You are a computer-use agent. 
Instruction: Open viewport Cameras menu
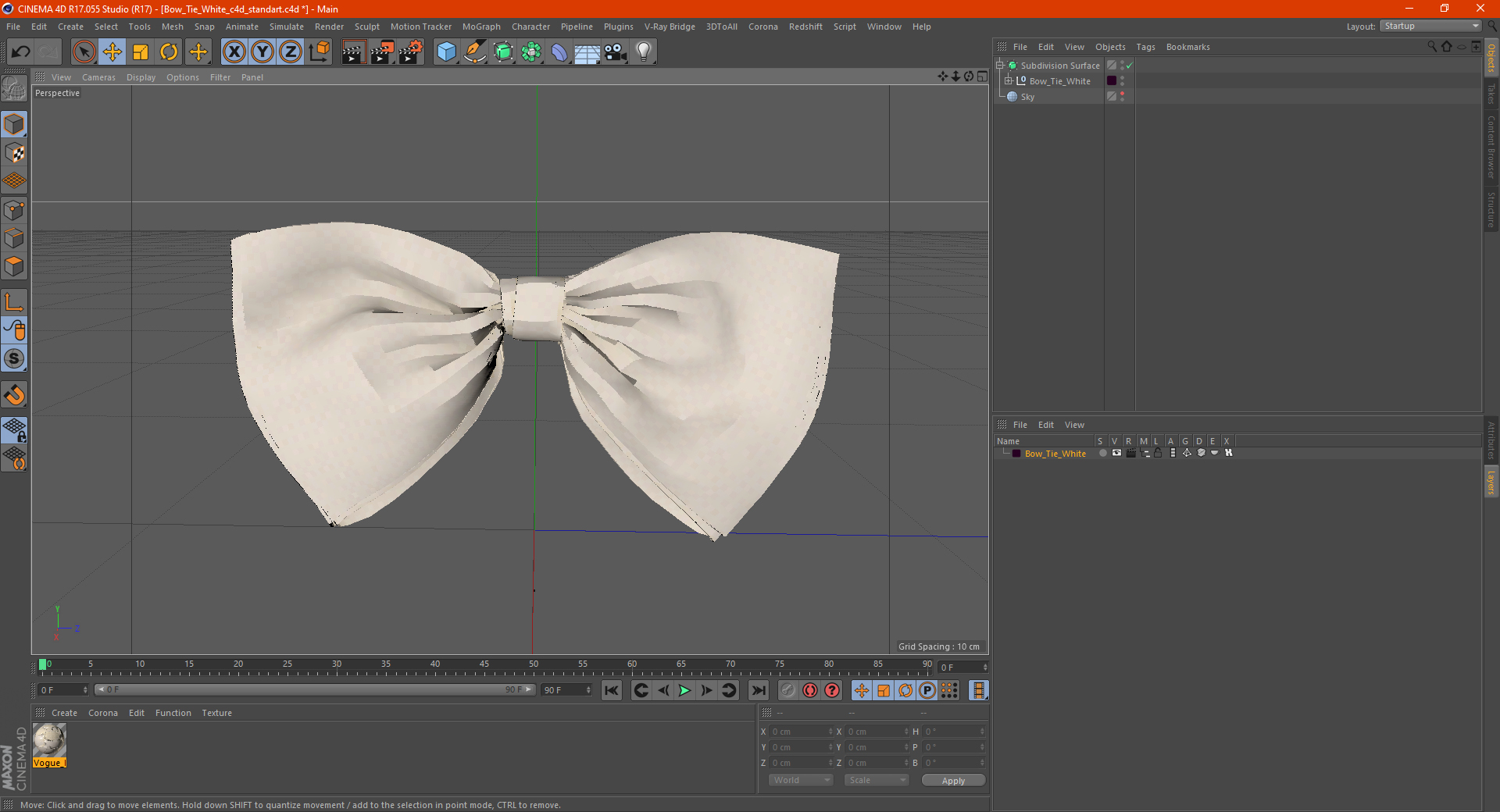tap(98, 77)
